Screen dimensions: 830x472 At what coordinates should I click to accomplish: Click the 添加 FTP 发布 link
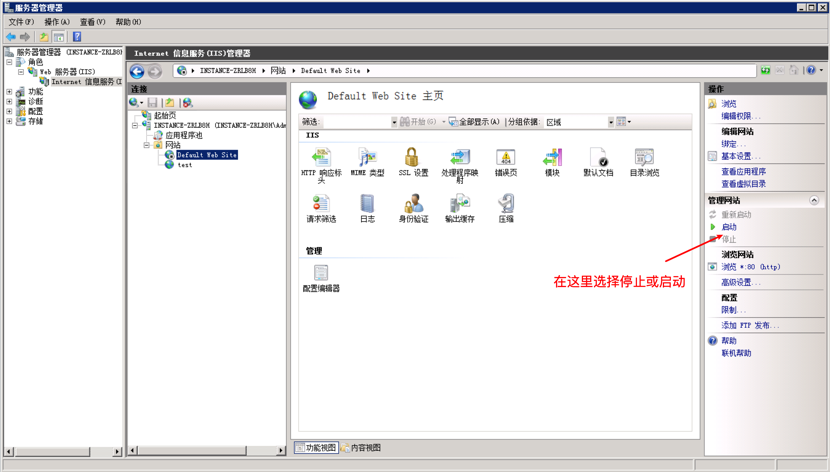point(750,325)
